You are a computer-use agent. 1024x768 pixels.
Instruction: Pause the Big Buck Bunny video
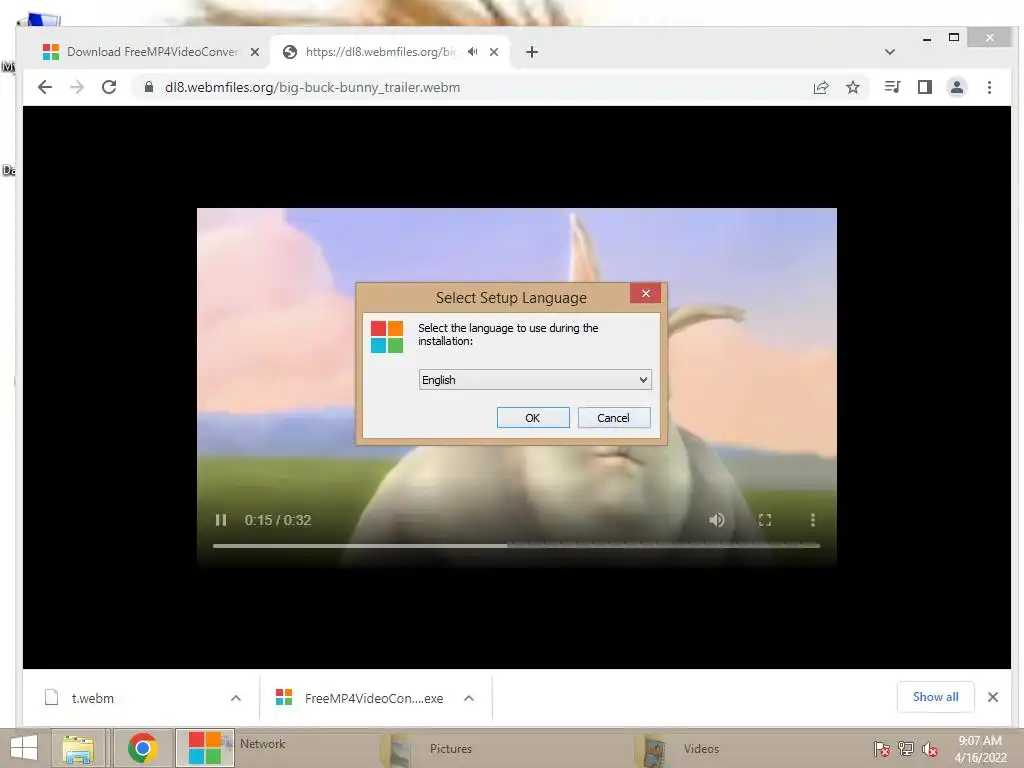click(x=221, y=520)
